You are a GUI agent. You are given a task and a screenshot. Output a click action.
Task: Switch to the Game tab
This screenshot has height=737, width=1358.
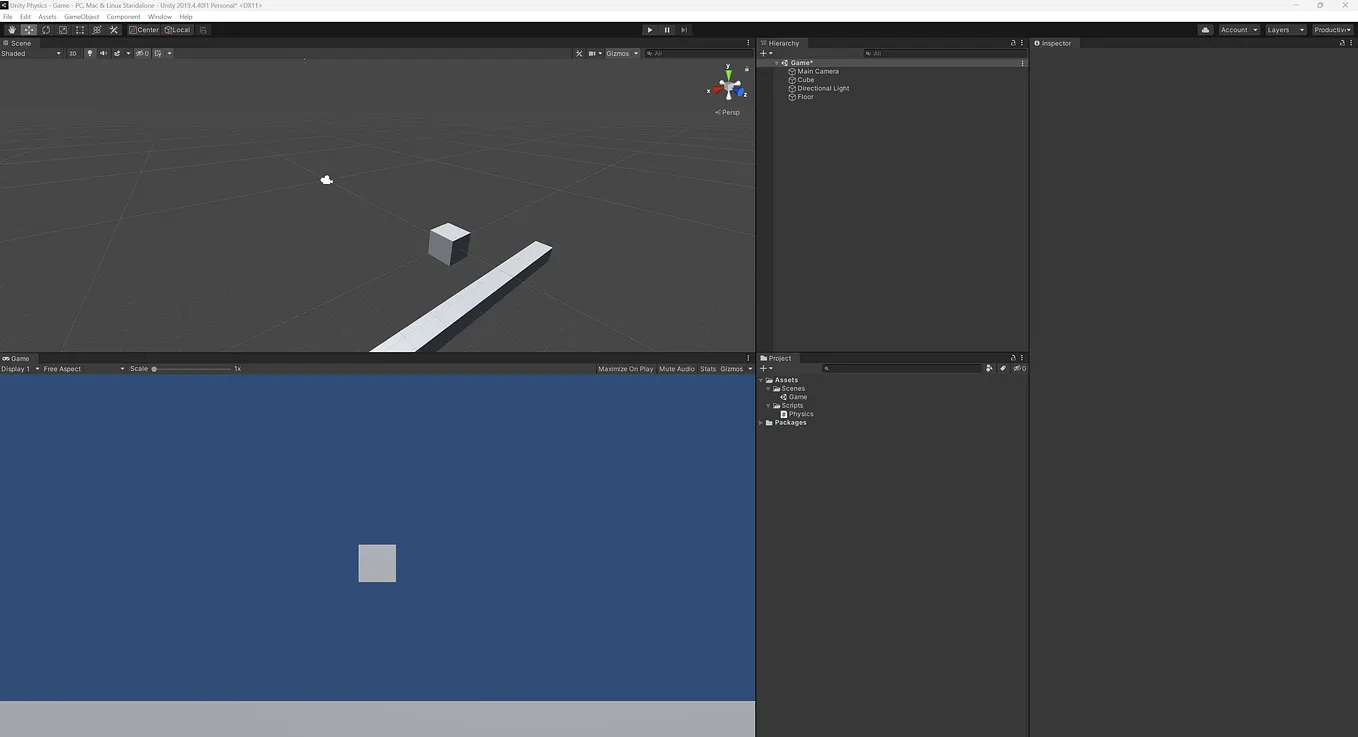pos(18,358)
